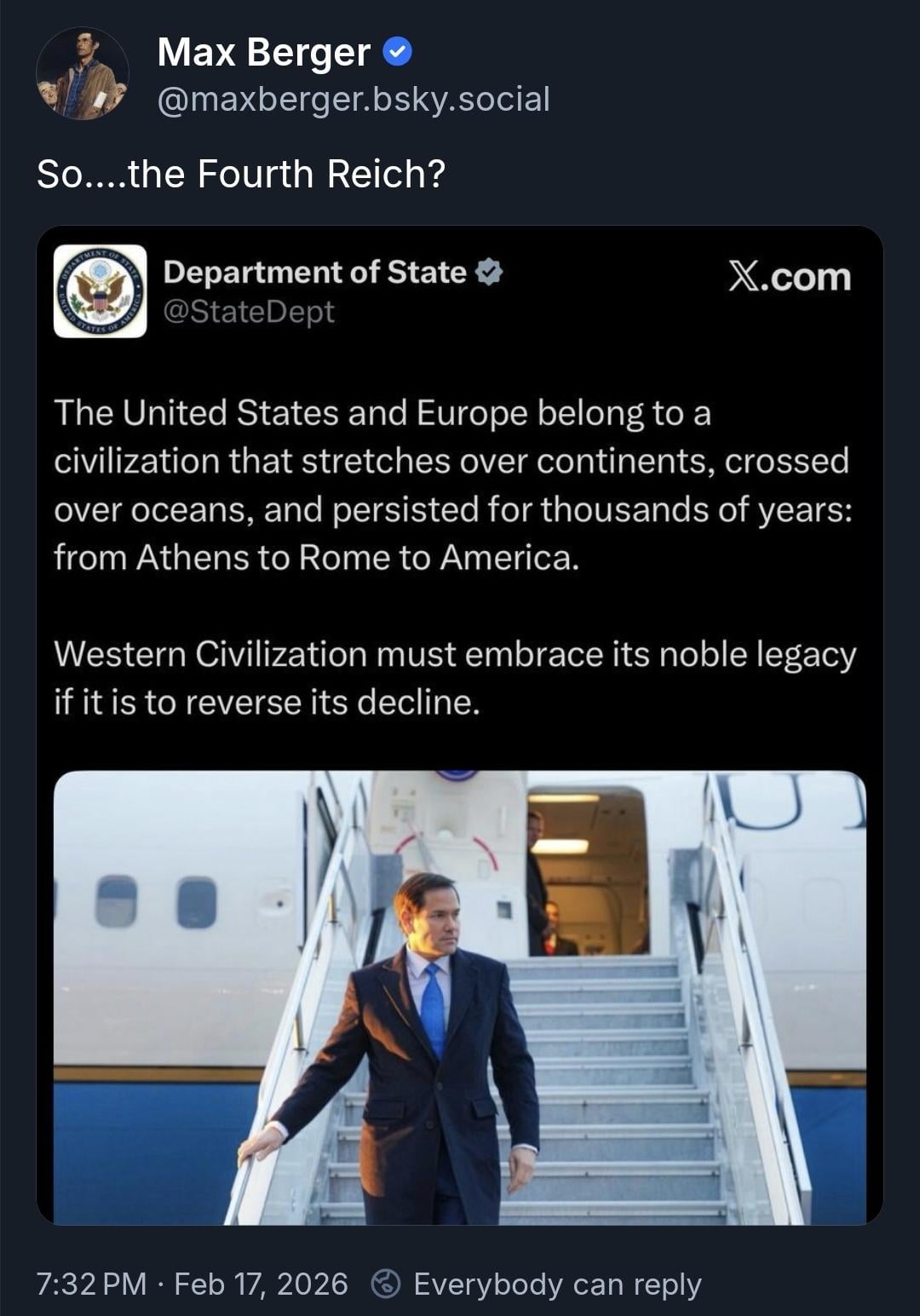Click the globe reply-settings icon
The image size is (920, 1316).
click(386, 1284)
